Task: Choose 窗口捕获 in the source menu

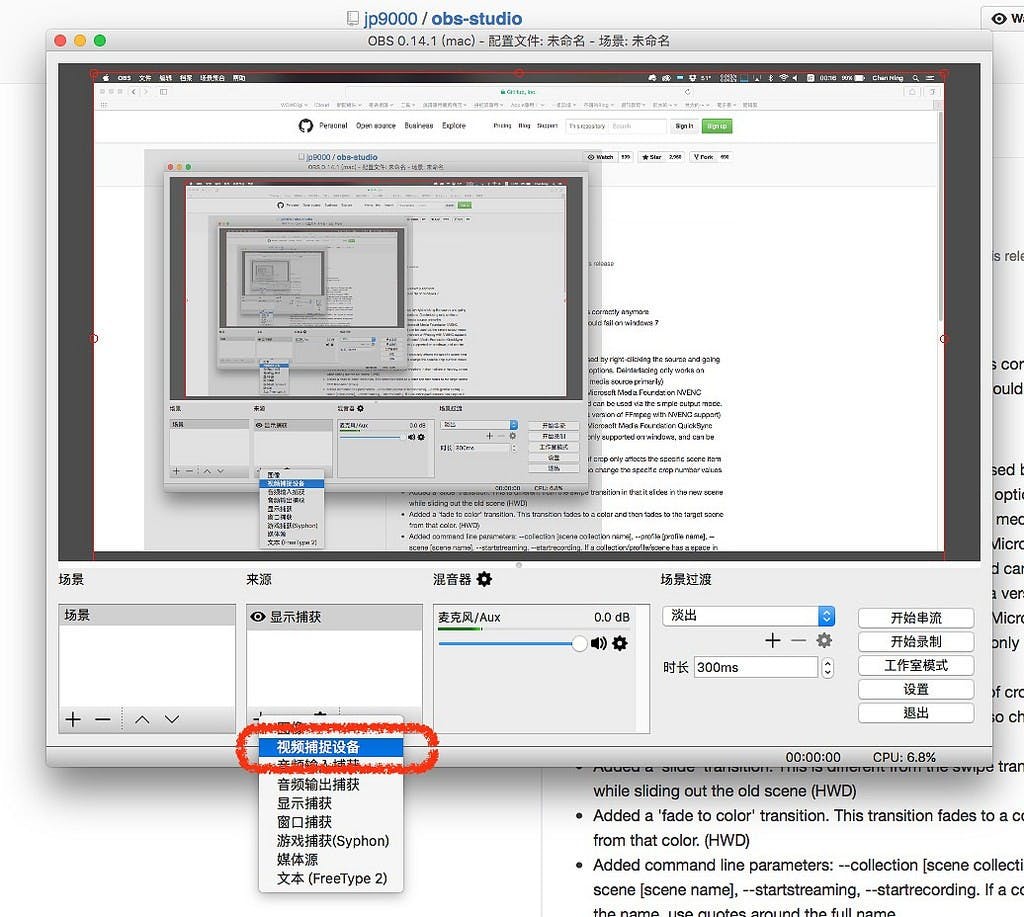Action: point(304,822)
